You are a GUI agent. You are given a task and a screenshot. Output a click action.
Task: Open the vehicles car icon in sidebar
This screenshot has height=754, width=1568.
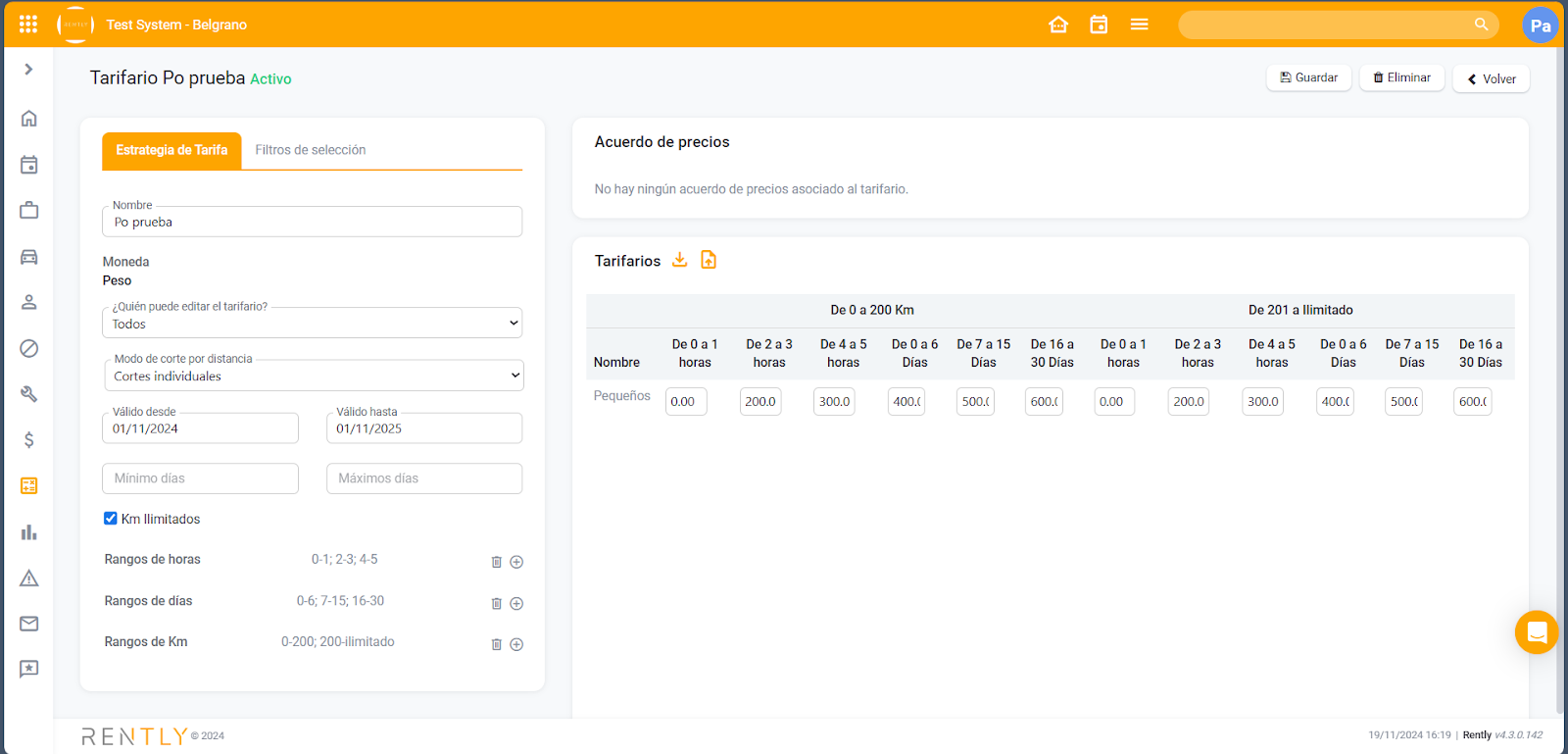[29, 257]
